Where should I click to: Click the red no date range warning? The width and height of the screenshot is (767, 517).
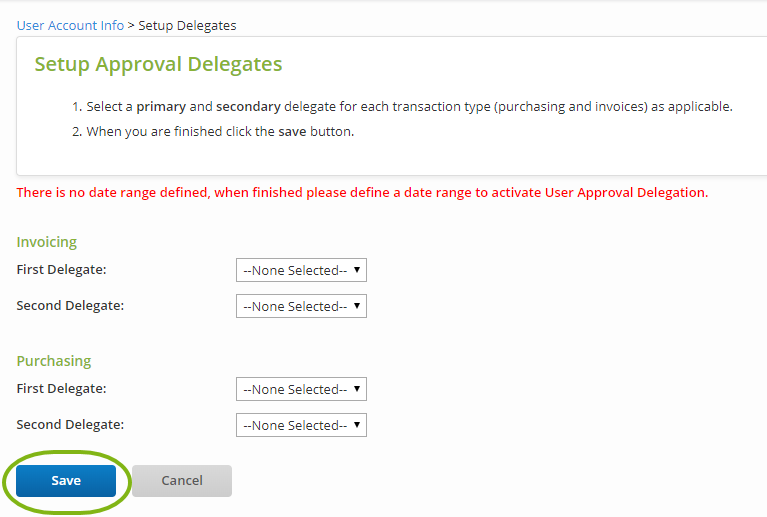point(362,192)
